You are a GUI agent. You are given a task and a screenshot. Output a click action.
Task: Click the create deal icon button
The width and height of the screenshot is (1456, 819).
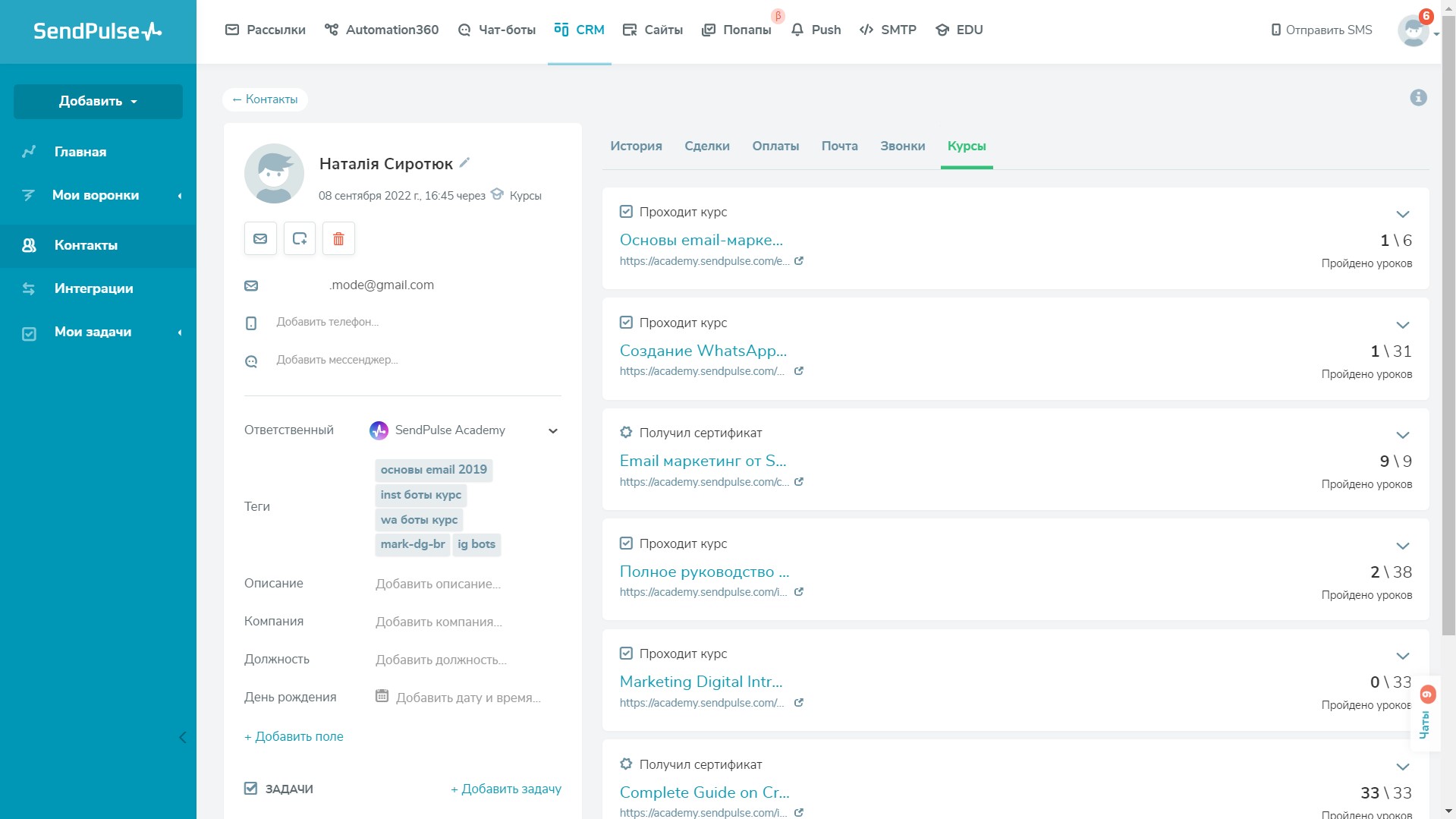click(300, 238)
